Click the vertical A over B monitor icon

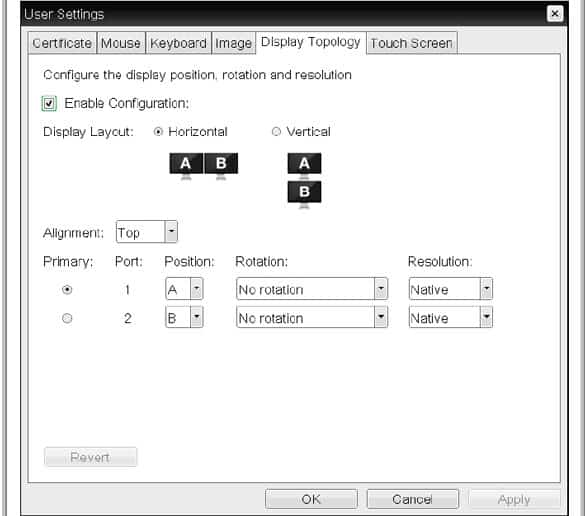click(x=304, y=180)
